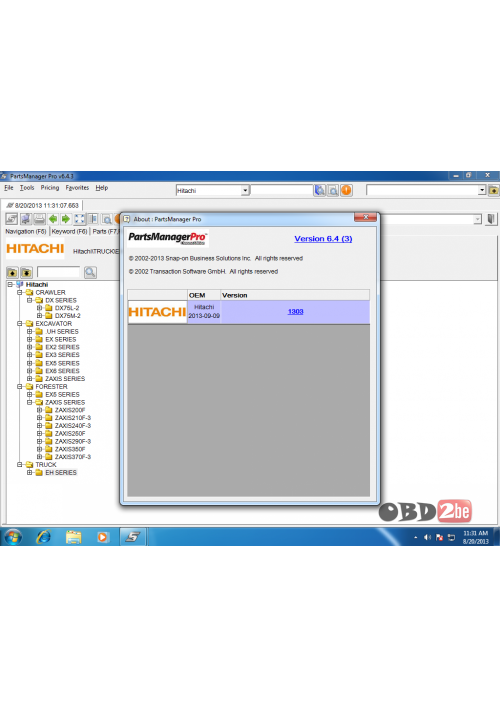Viewport: 500px width, 717px height.
Task: Open the Favorites menu
Action: tap(77, 187)
